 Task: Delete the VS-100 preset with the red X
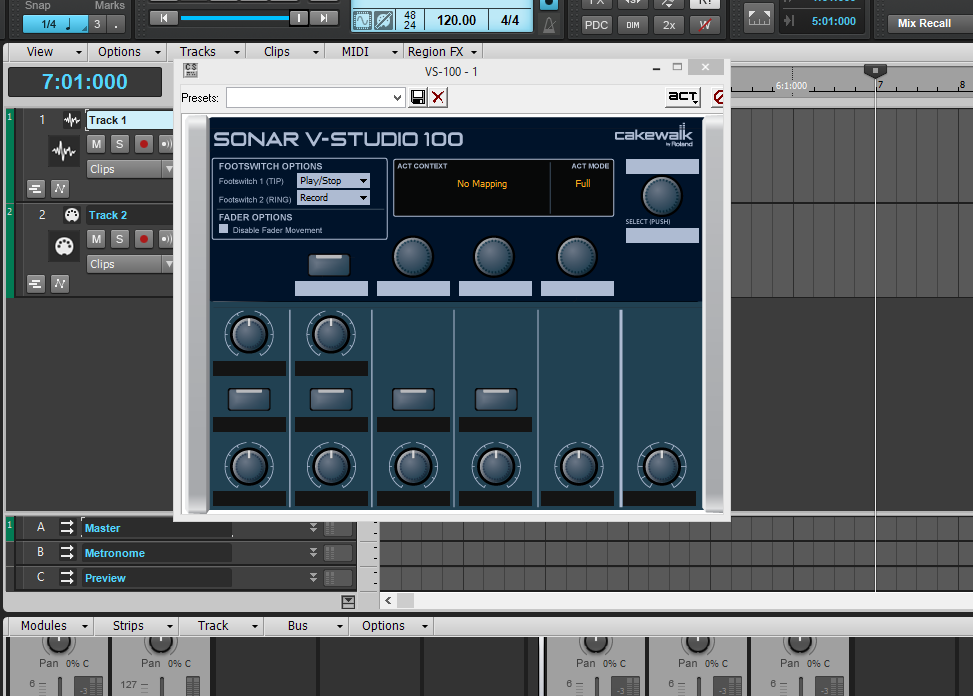tap(438, 97)
